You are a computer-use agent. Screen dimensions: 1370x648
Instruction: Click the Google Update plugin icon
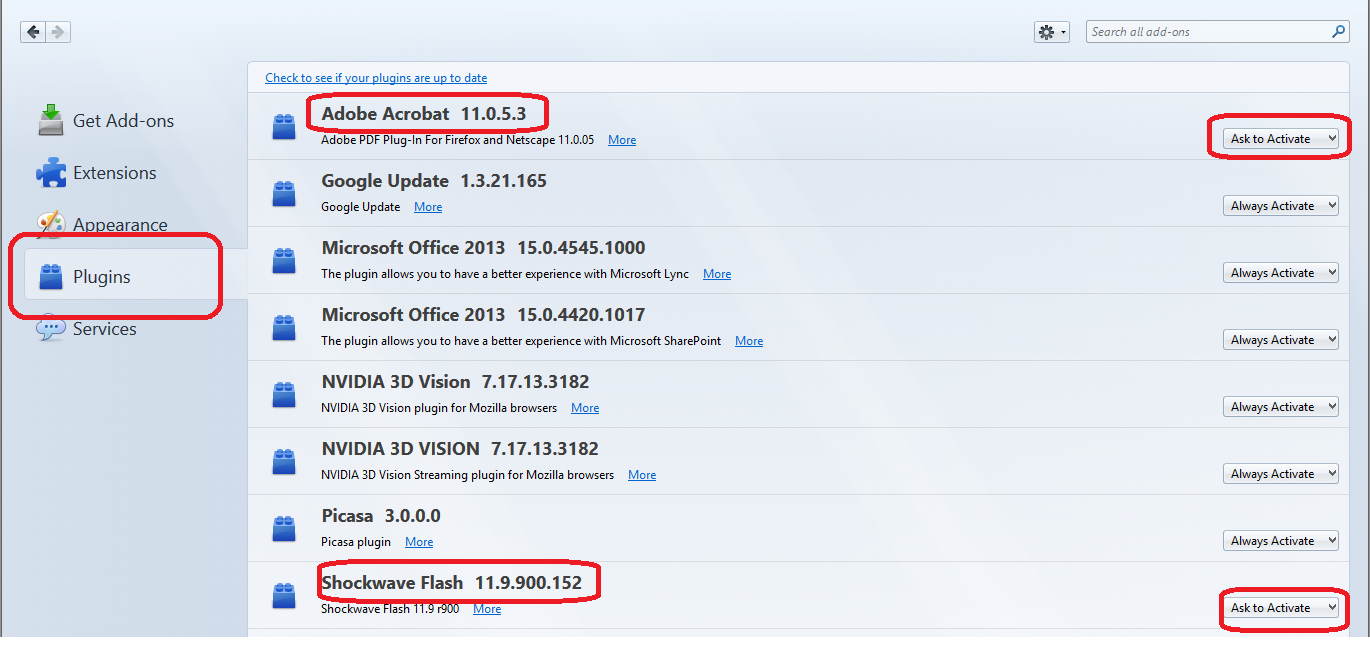coord(284,193)
